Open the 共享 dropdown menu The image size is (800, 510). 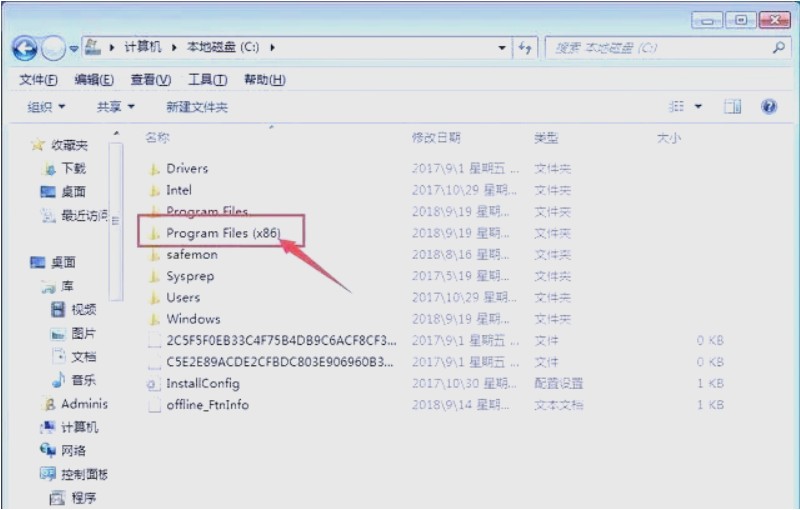[115, 107]
